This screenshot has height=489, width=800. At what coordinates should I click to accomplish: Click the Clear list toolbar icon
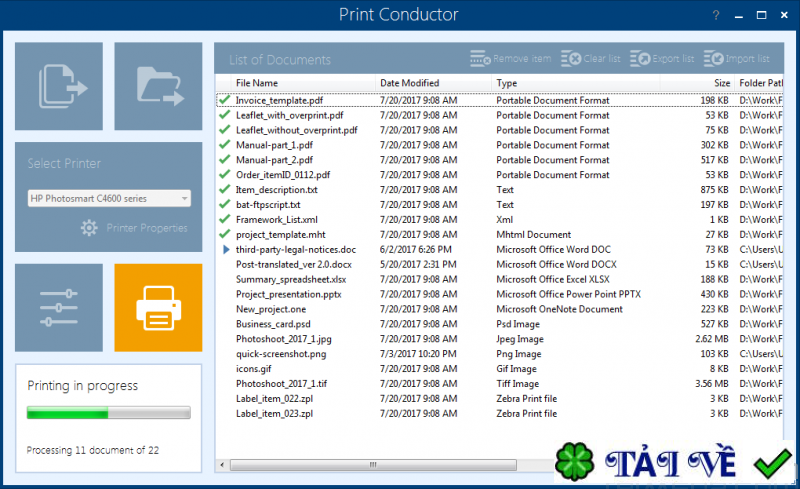[x=571, y=59]
